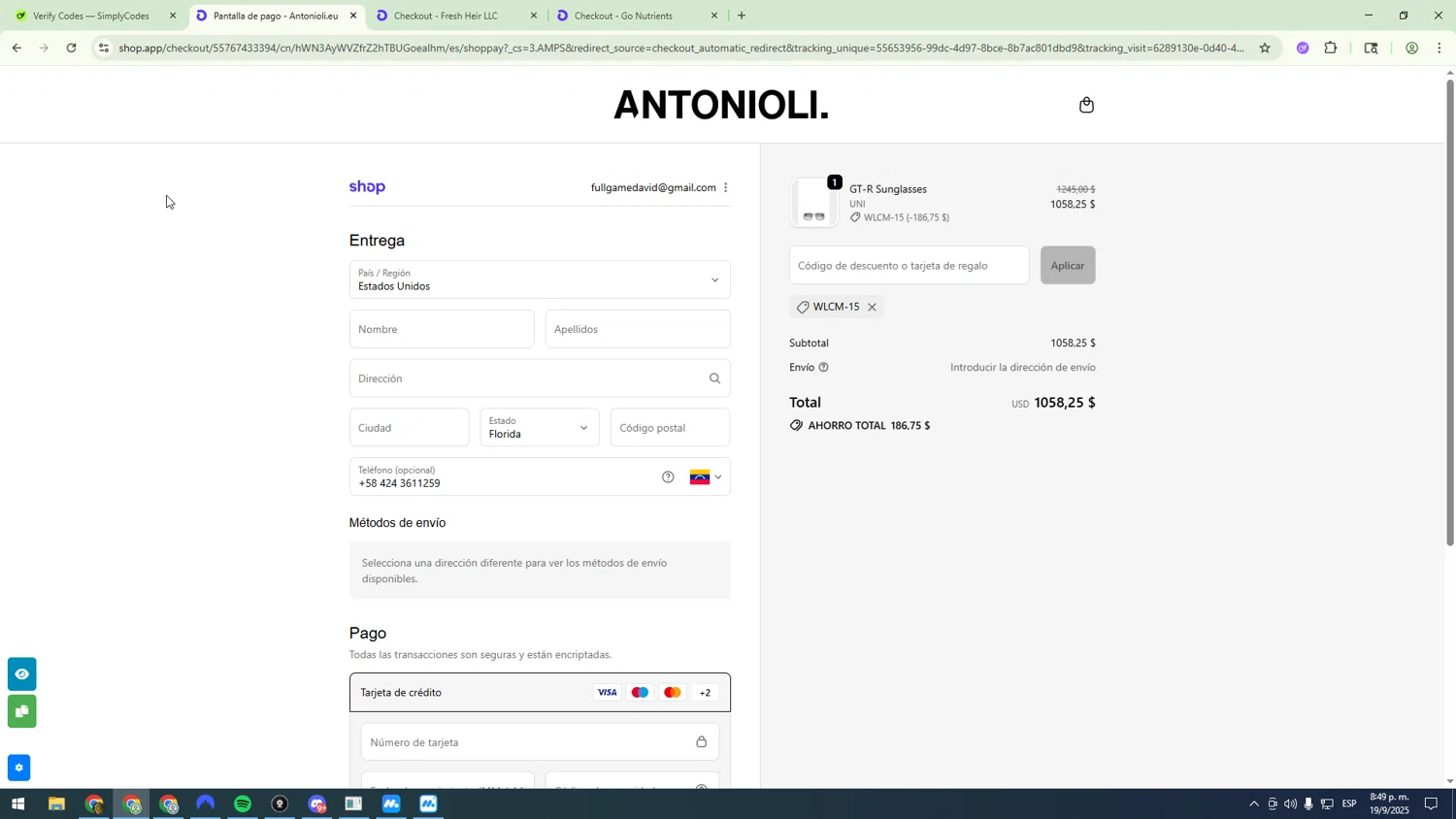Open the Chrome profile icon
This screenshot has height=819, width=1456.
(1411, 48)
